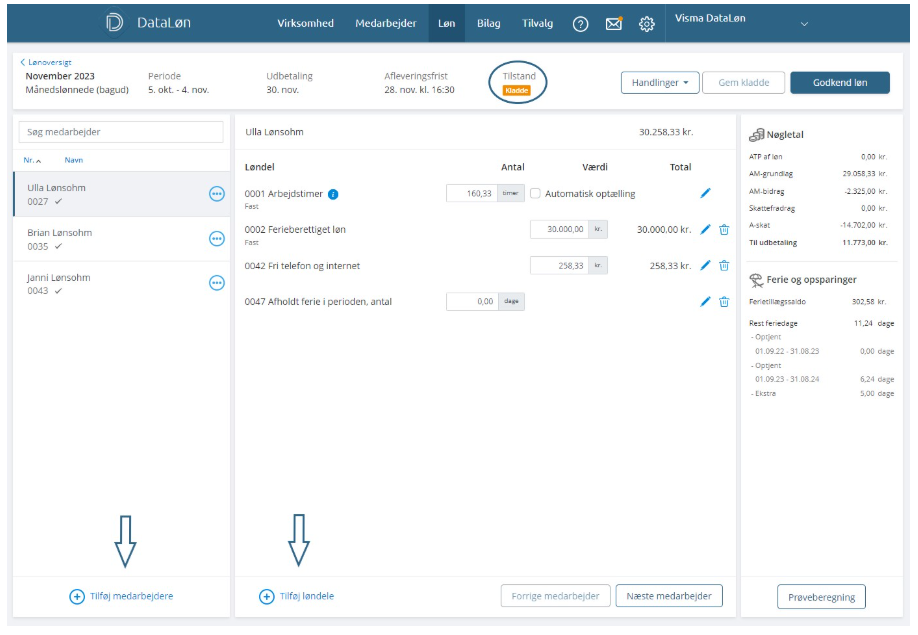The width and height of the screenshot is (918, 635).
Task: Open the Medarbejder menu
Action: (x=385, y=24)
